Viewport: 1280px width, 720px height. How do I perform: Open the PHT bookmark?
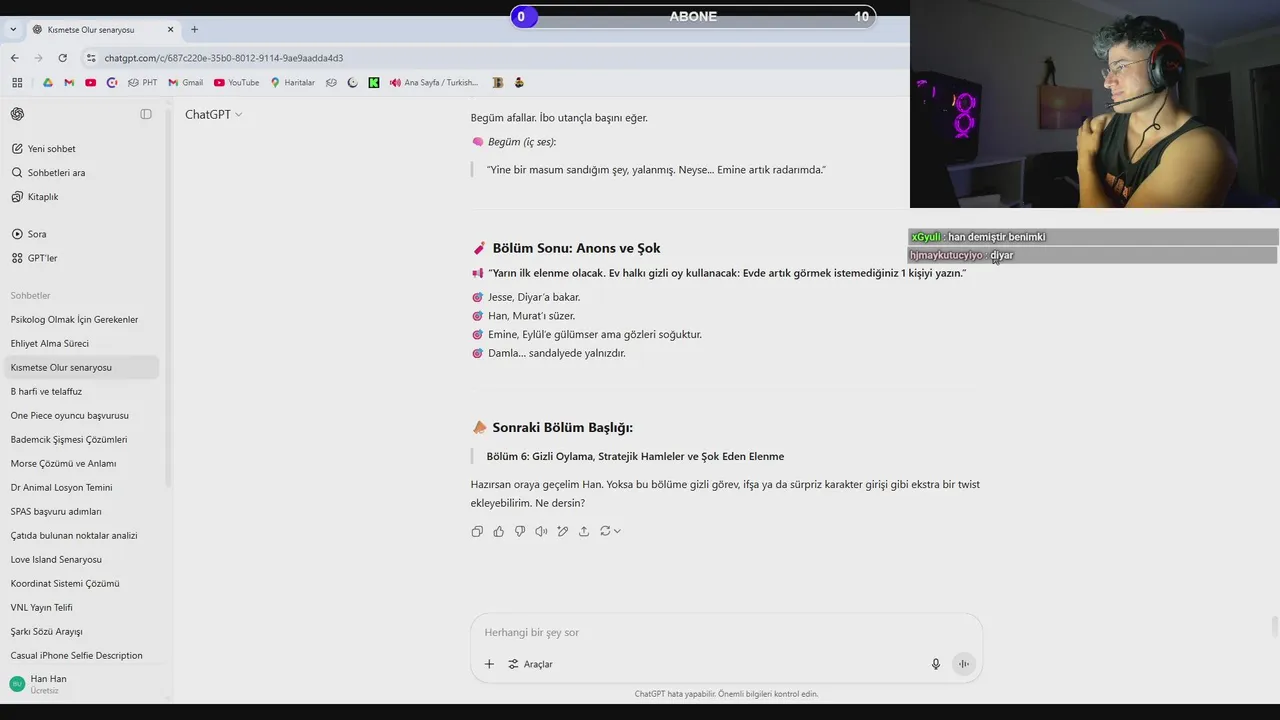coord(142,83)
